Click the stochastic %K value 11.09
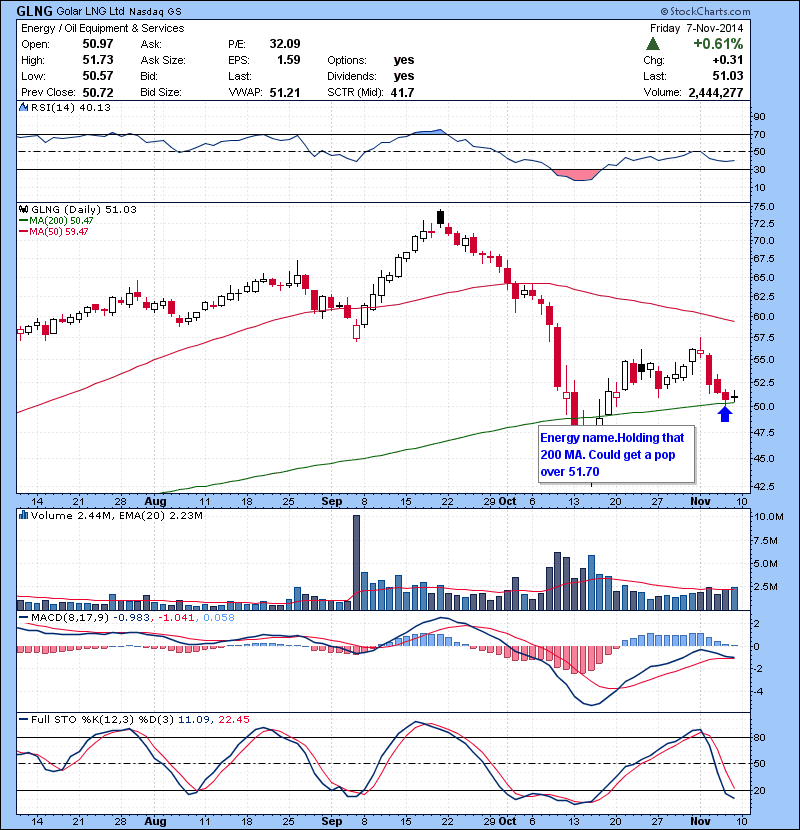The height and width of the screenshot is (830, 800). pos(194,719)
